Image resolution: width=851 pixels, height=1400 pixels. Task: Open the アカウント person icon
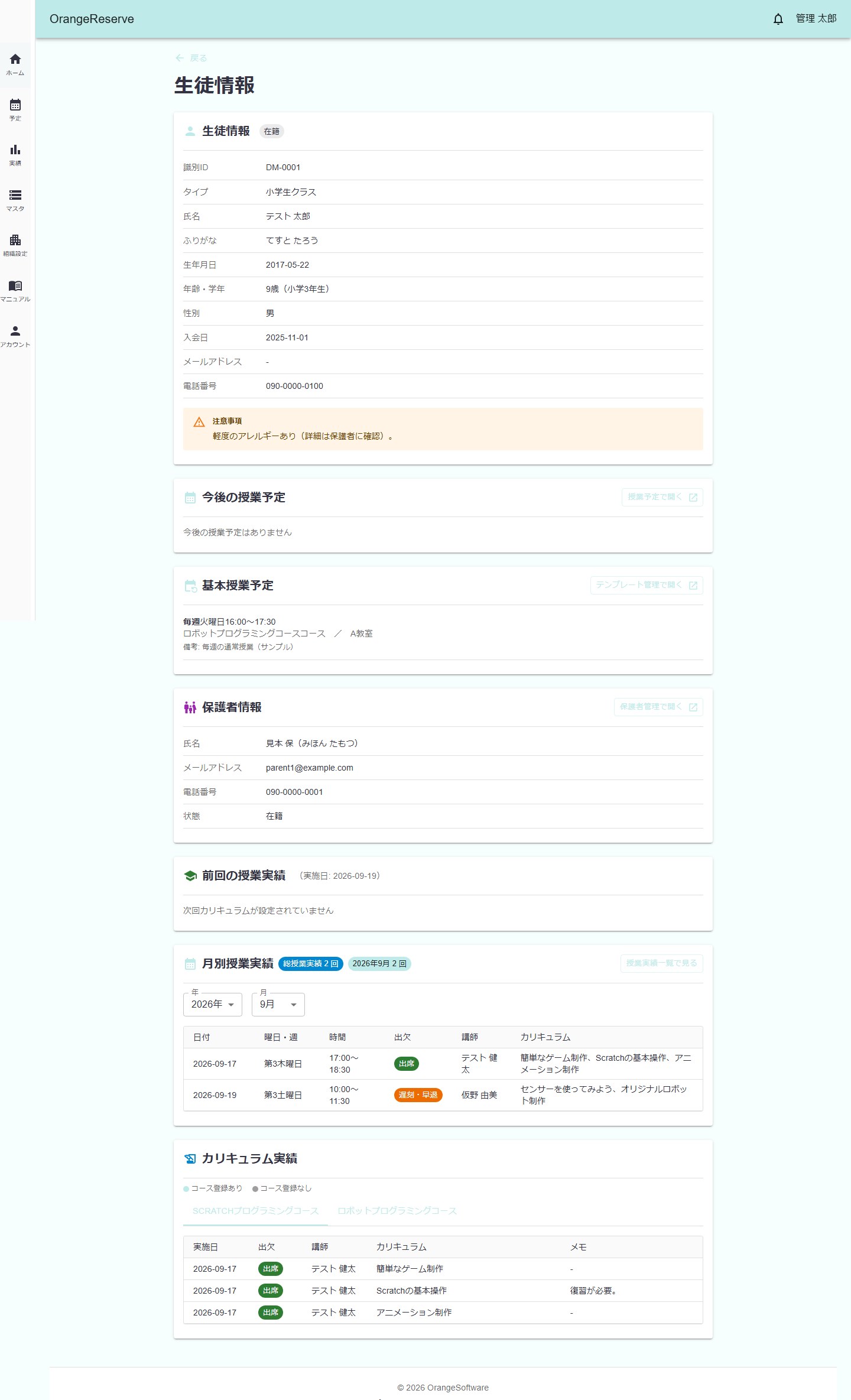[15, 331]
